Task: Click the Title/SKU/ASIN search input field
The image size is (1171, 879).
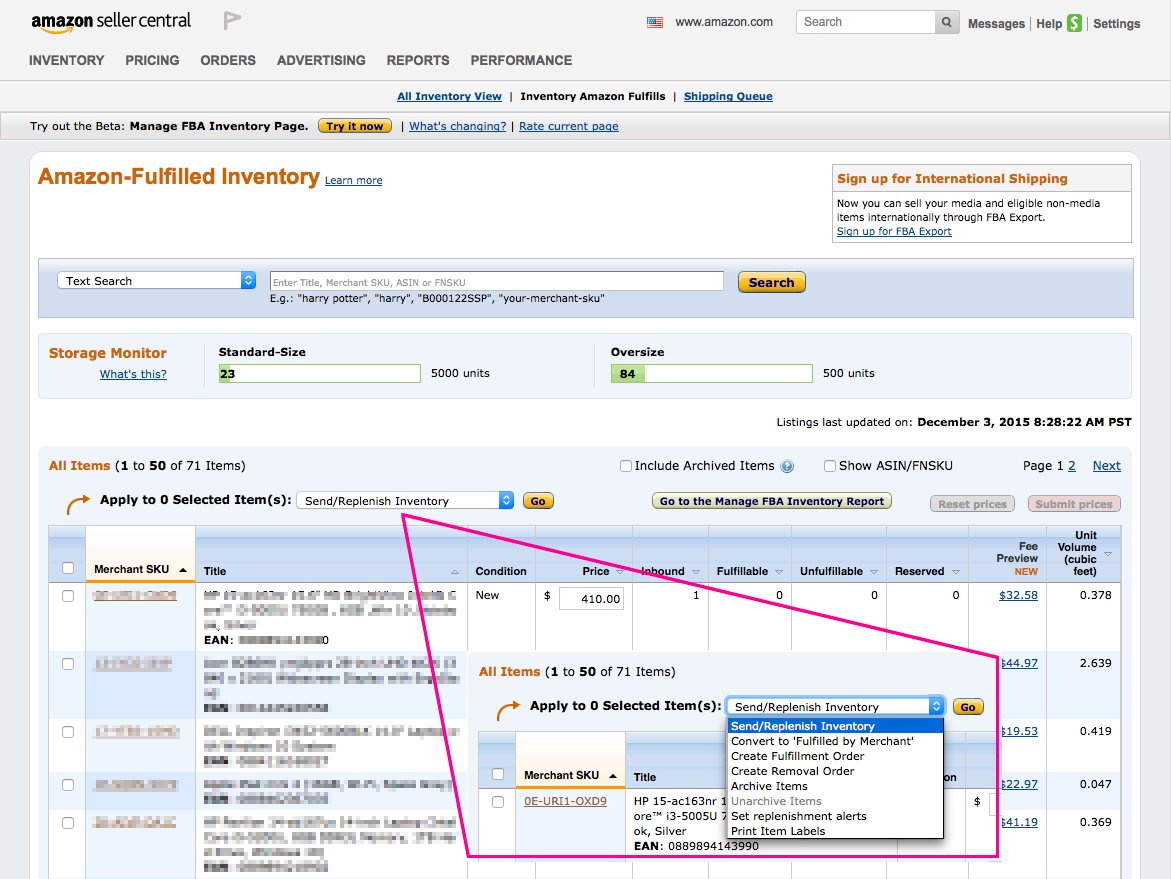Action: [x=497, y=282]
